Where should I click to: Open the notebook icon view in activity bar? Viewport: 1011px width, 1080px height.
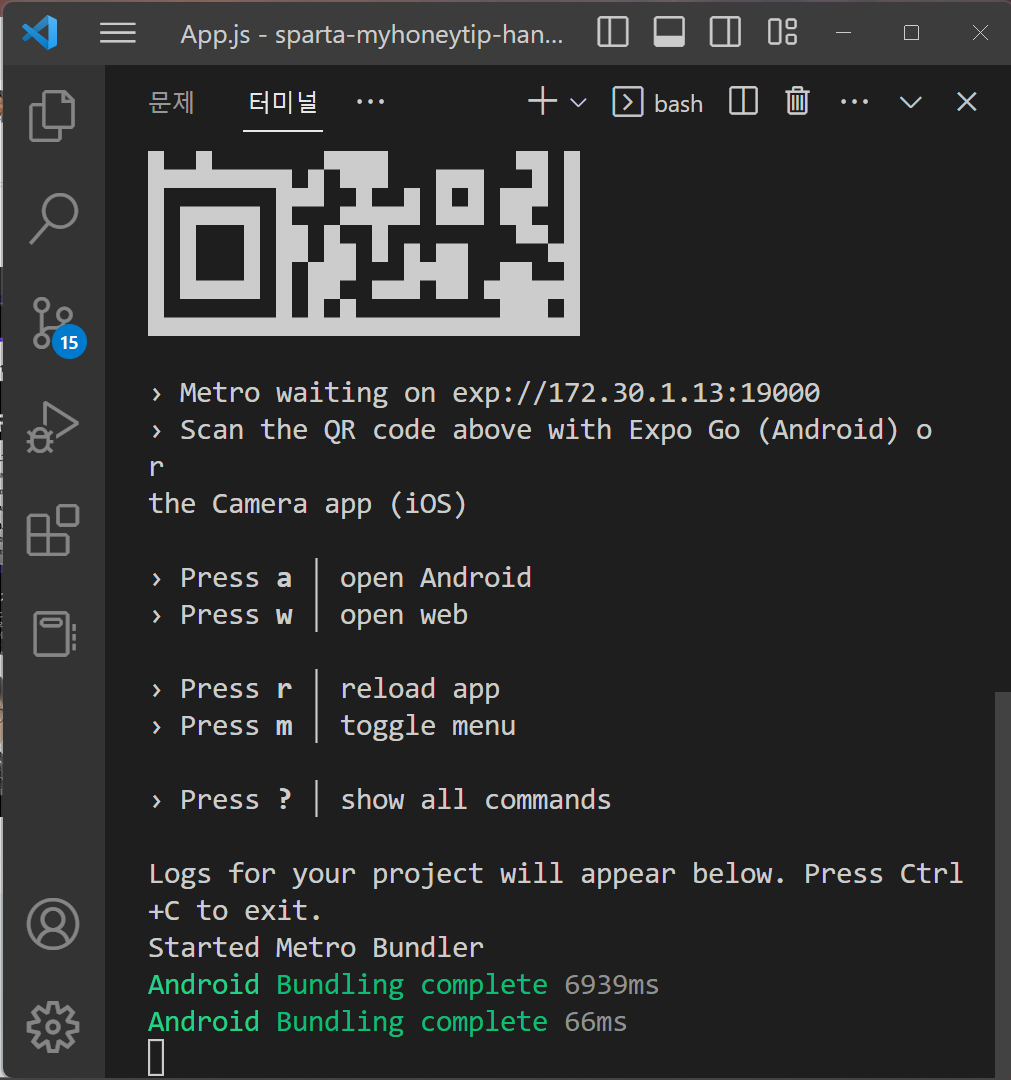(x=54, y=633)
